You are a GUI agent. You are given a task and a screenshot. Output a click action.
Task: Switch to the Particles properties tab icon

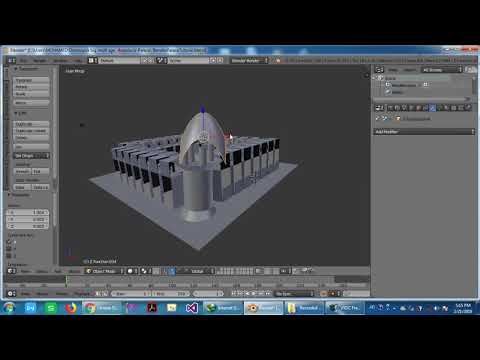461,108
